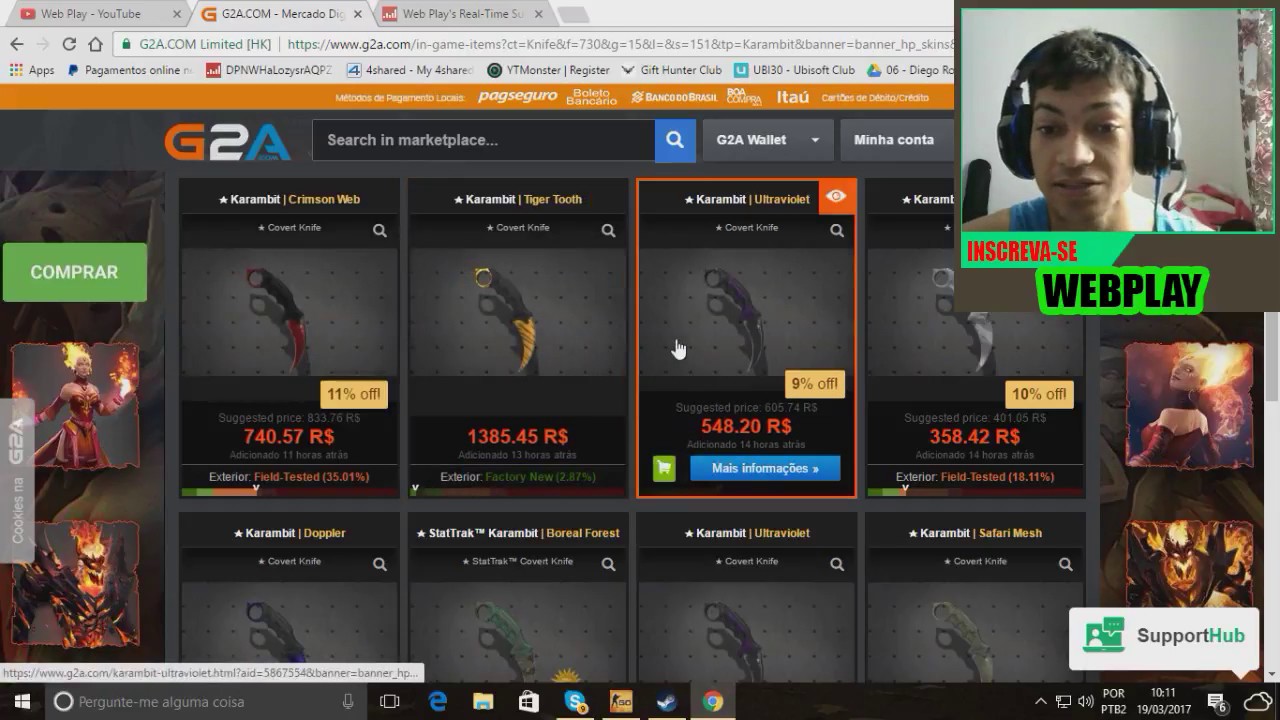The image size is (1280, 720).
Task: Click the G2A logo
Action: (228, 141)
